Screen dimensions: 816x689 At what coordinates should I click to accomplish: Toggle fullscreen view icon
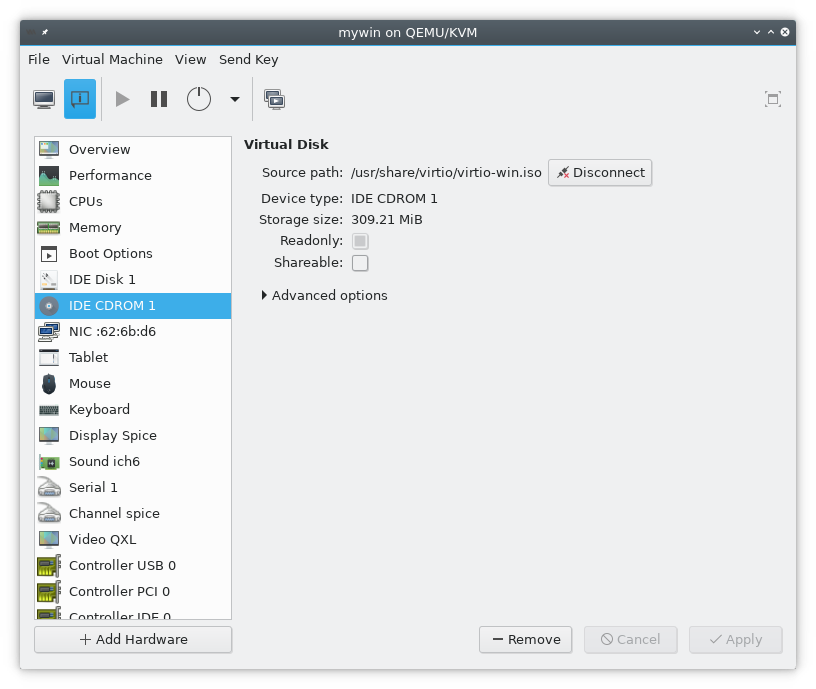click(x=772, y=99)
